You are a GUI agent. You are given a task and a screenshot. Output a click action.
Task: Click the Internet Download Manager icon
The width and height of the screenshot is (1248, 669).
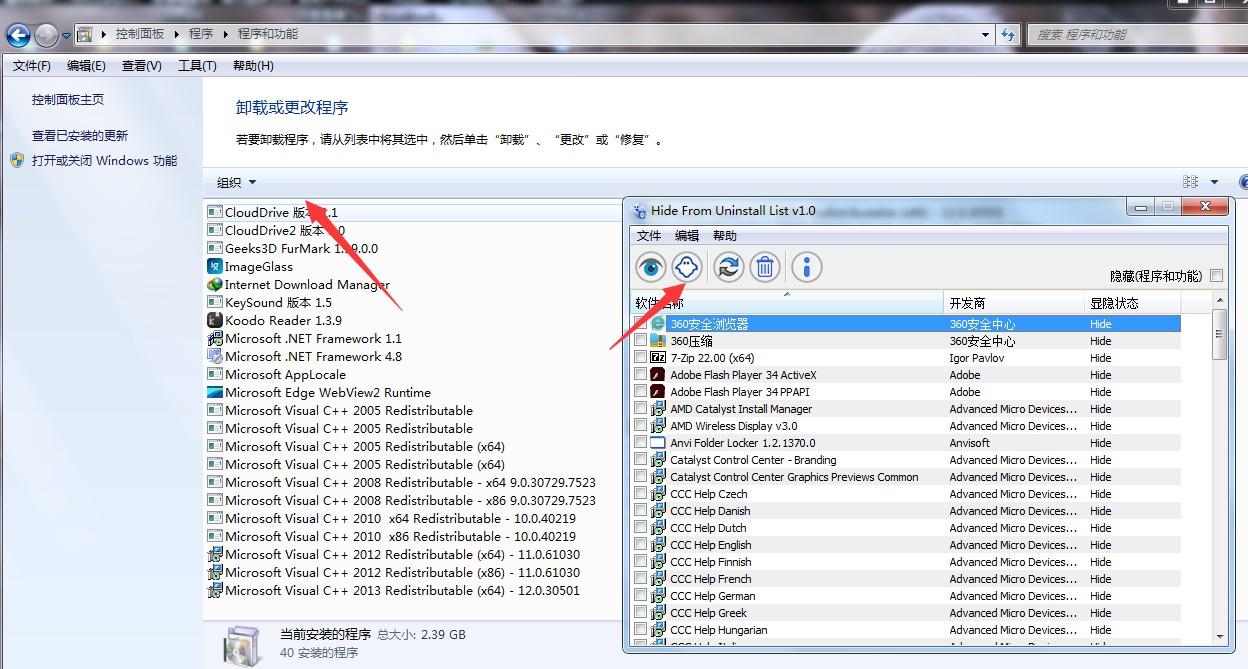click(214, 284)
